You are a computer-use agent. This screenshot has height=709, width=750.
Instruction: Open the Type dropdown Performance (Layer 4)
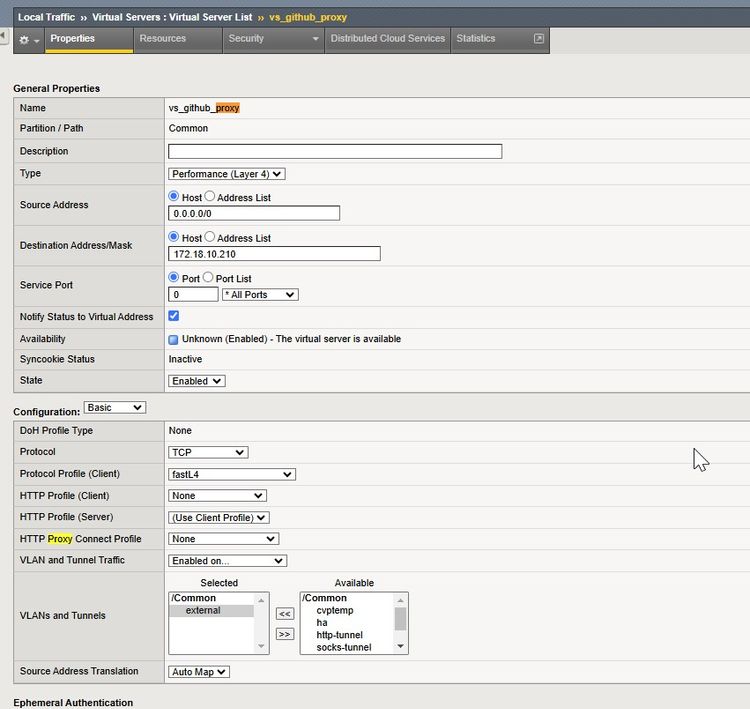coord(227,174)
